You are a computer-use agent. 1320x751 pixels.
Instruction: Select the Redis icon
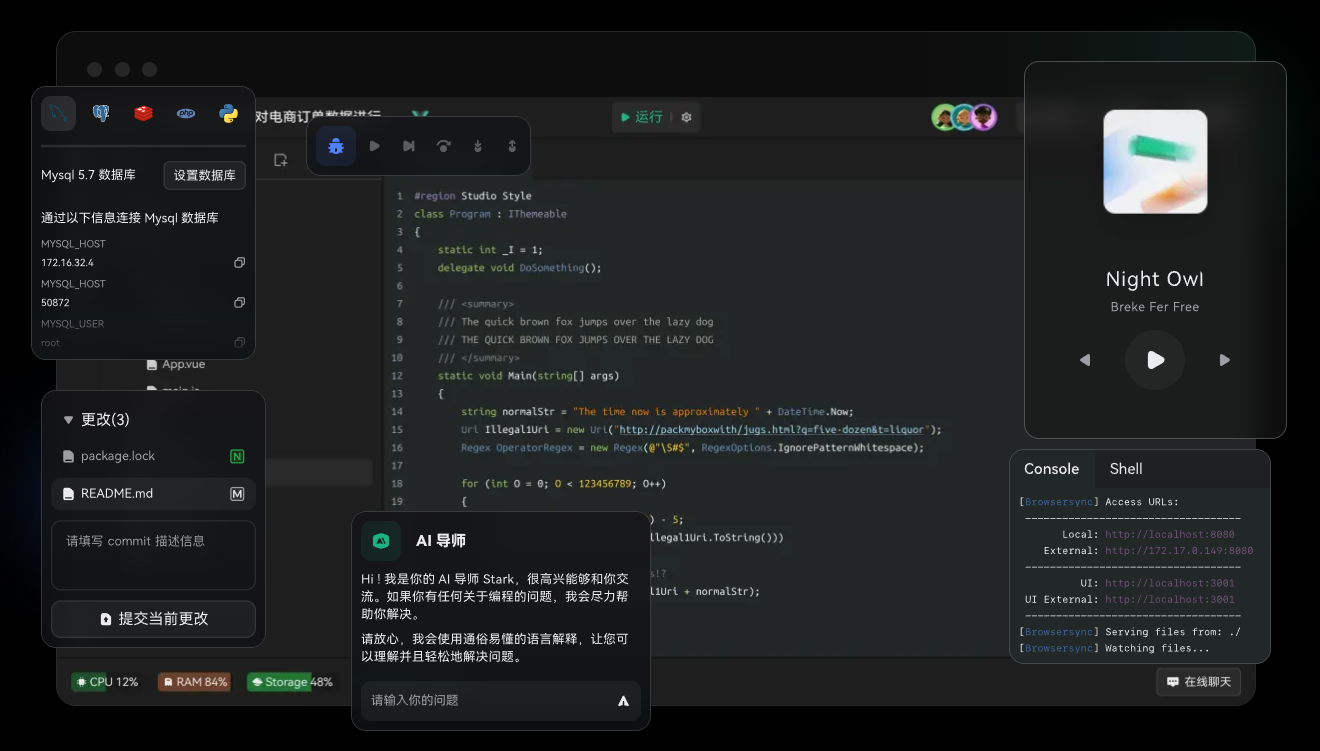144,113
